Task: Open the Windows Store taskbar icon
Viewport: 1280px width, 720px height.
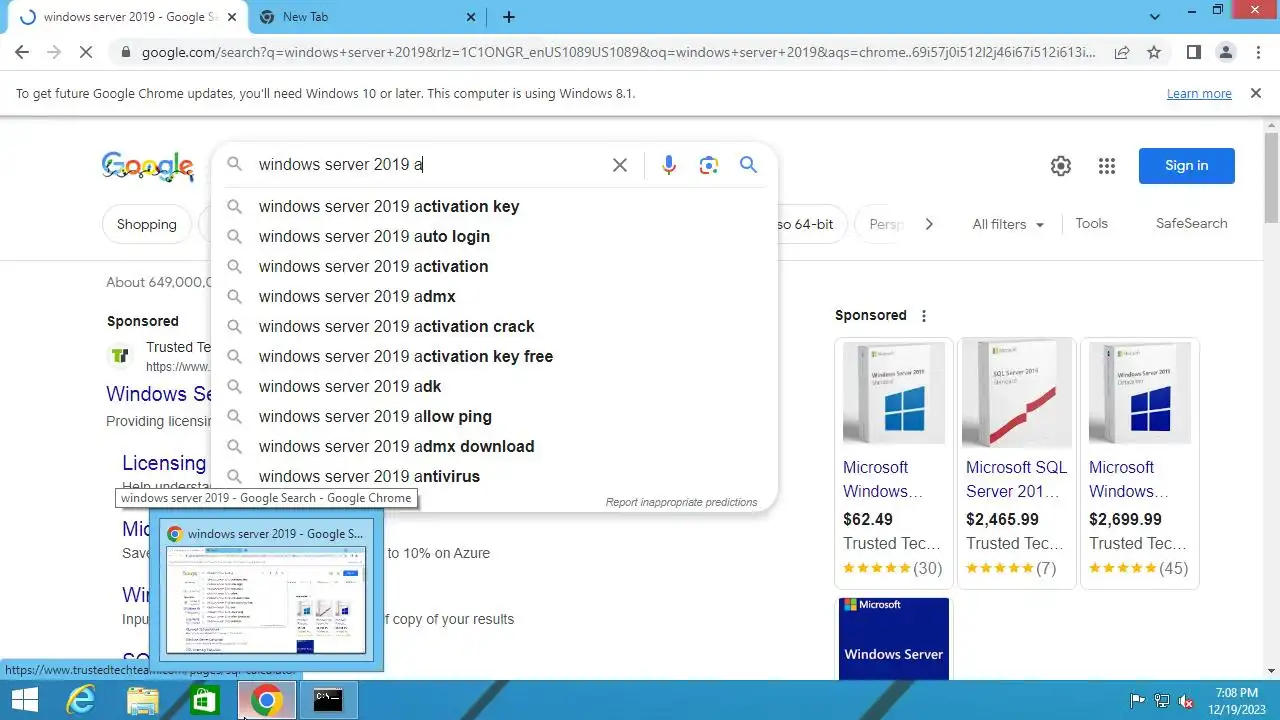Action: click(205, 700)
